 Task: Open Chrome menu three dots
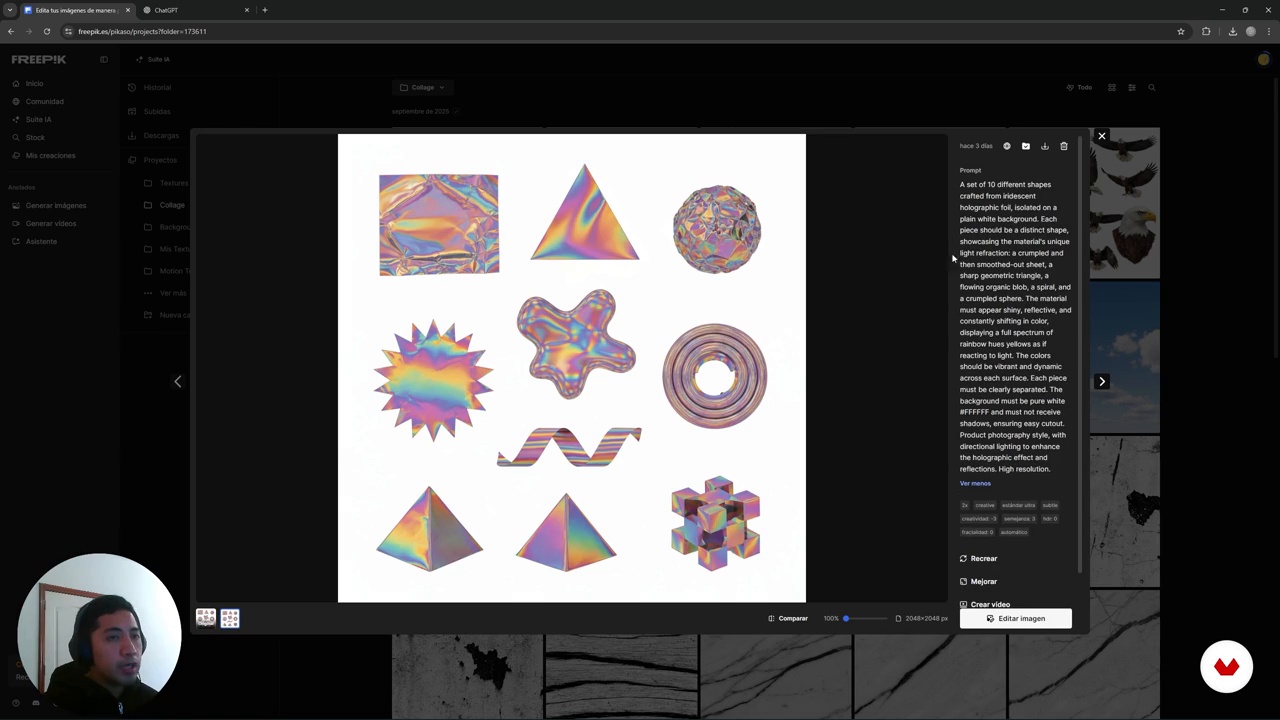[x=1268, y=31]
